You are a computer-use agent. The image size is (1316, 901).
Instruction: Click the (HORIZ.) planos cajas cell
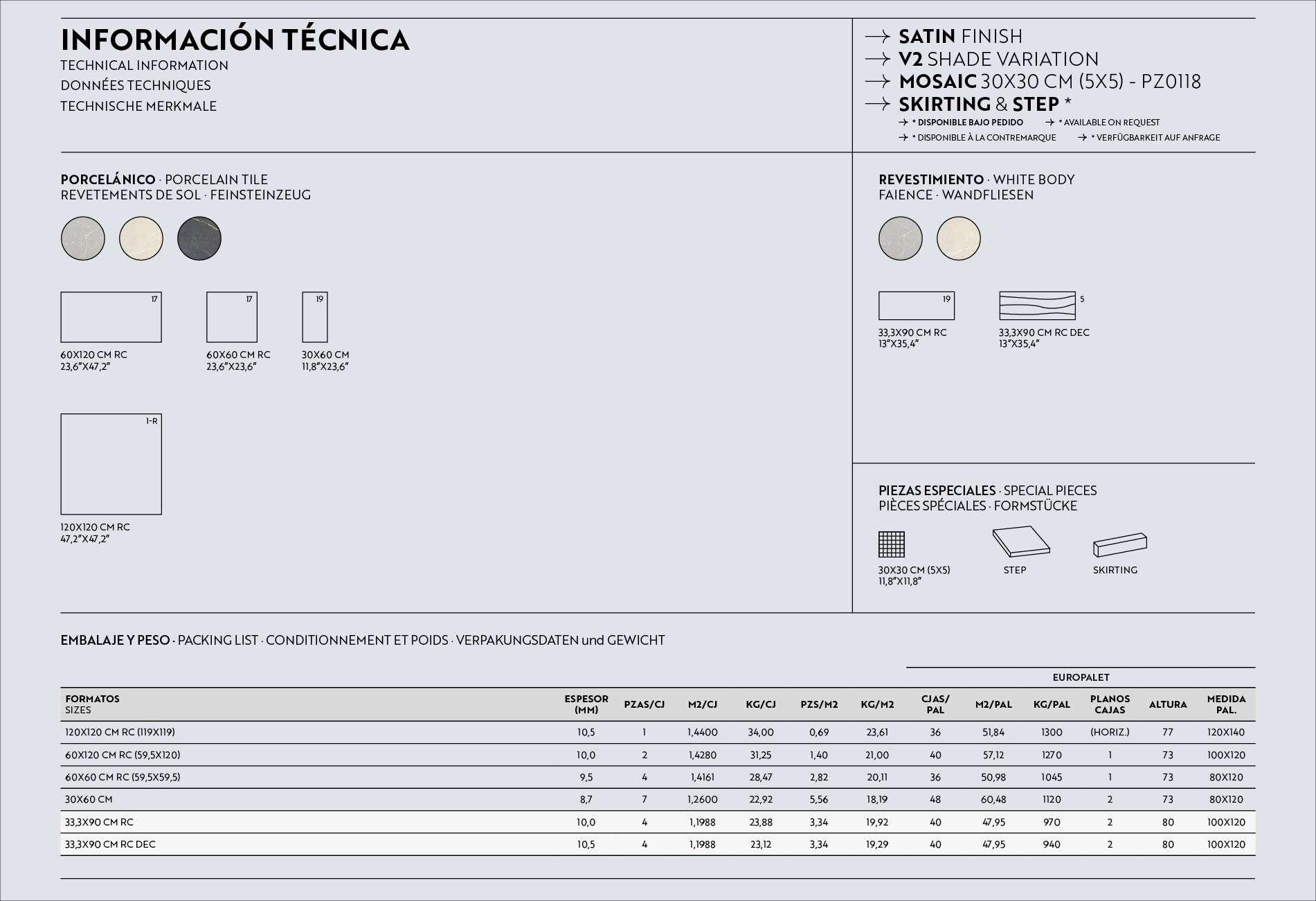(x=1110, y=733)
